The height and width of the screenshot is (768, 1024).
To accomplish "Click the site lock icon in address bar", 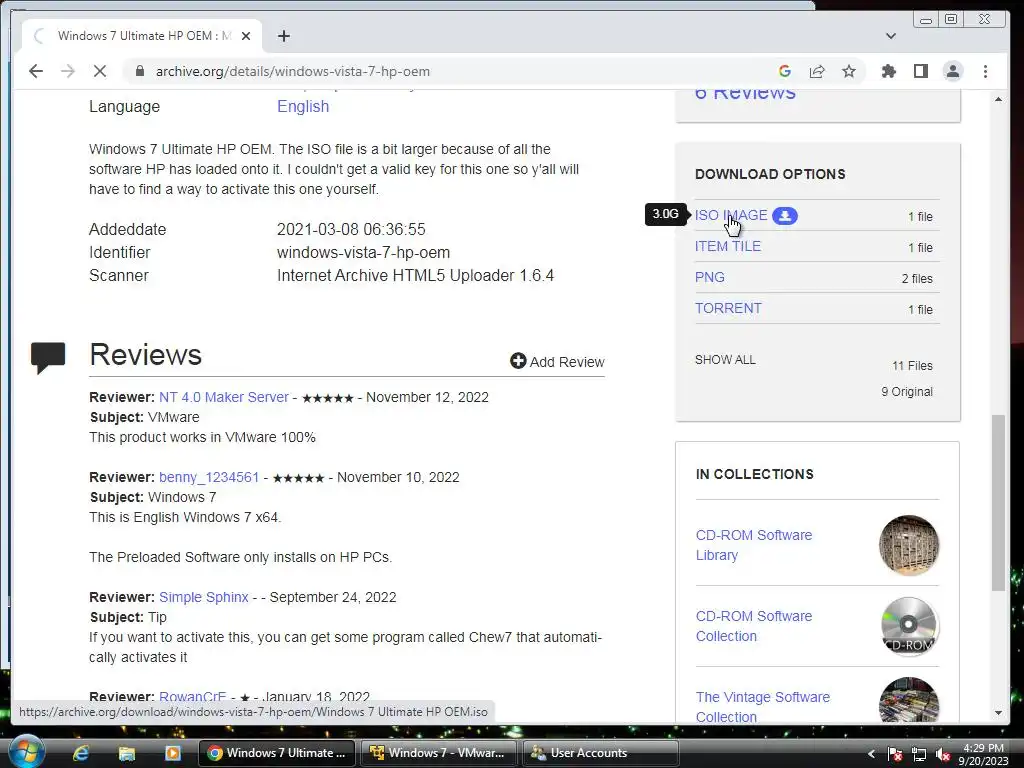I will pyautogui.click(x=139, y=71).
